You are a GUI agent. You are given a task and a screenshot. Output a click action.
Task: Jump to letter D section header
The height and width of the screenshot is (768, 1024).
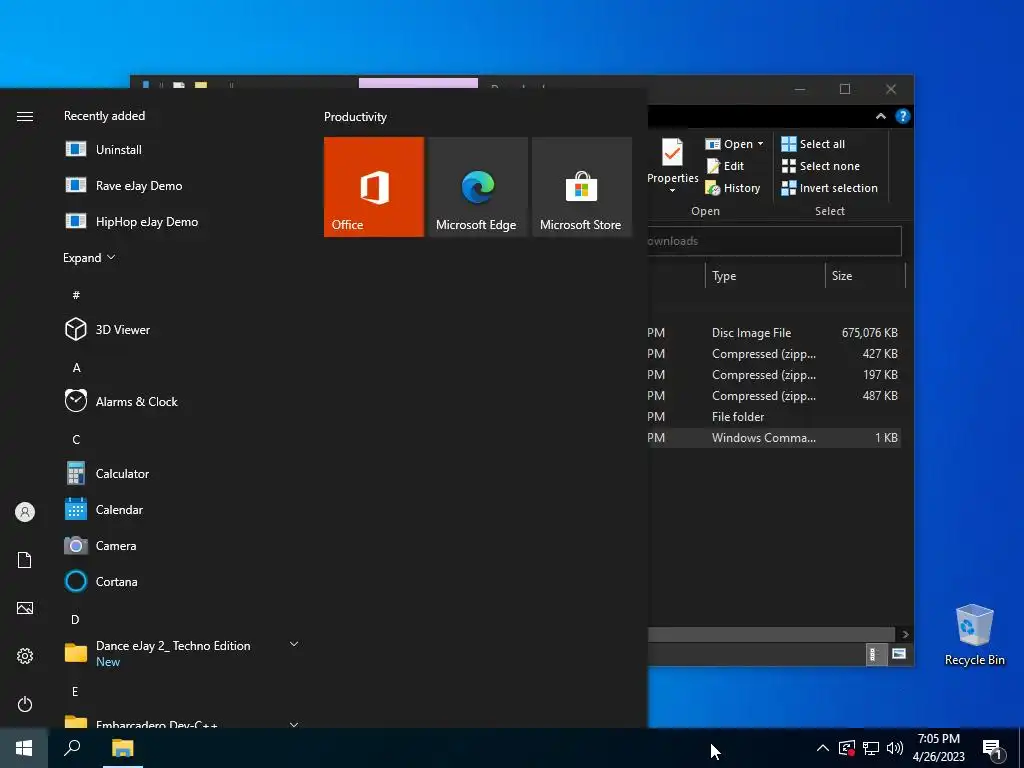tap(75, 619)
